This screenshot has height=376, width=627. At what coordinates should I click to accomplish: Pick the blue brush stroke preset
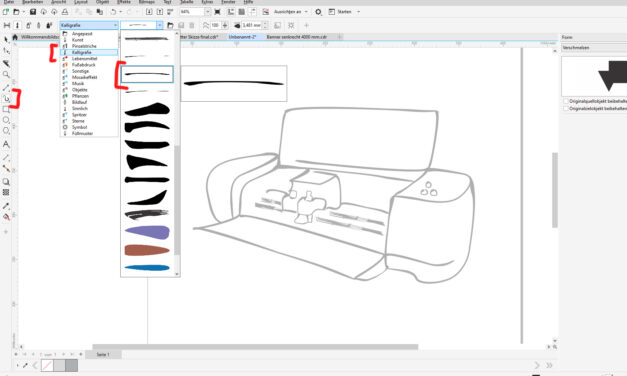[147, 268]
